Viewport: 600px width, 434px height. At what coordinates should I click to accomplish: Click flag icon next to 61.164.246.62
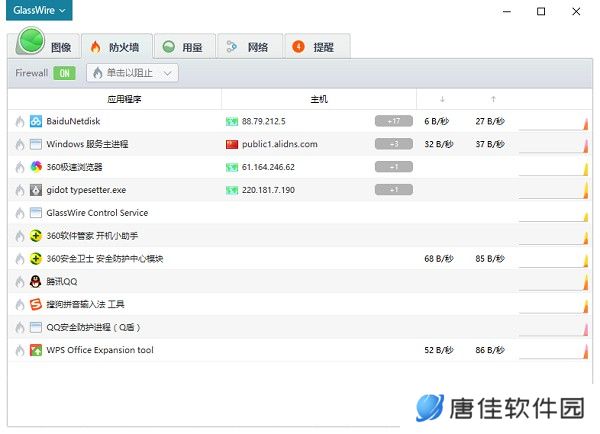tap(232, 168)
